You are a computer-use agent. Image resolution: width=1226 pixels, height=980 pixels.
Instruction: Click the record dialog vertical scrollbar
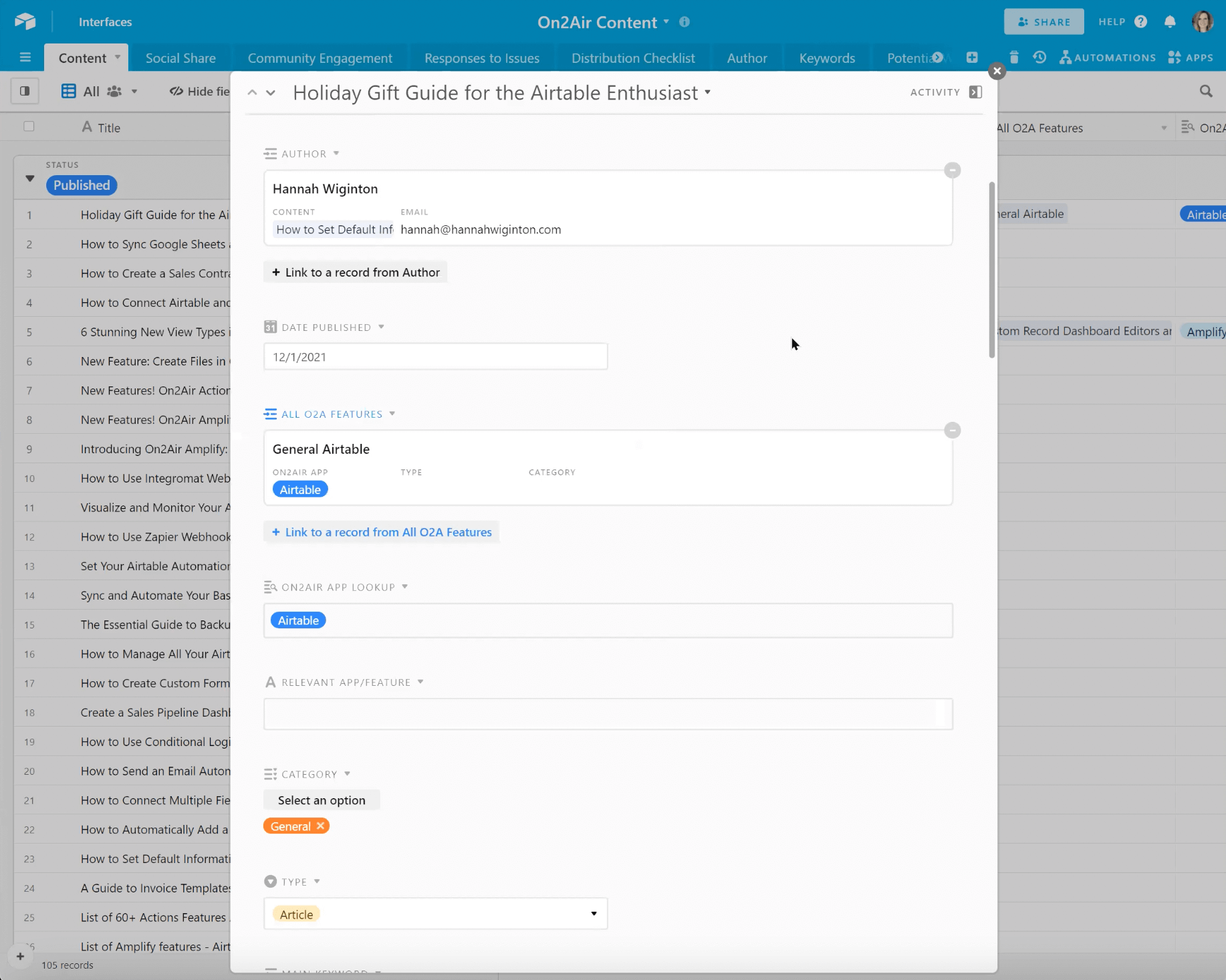coord(991,269)
